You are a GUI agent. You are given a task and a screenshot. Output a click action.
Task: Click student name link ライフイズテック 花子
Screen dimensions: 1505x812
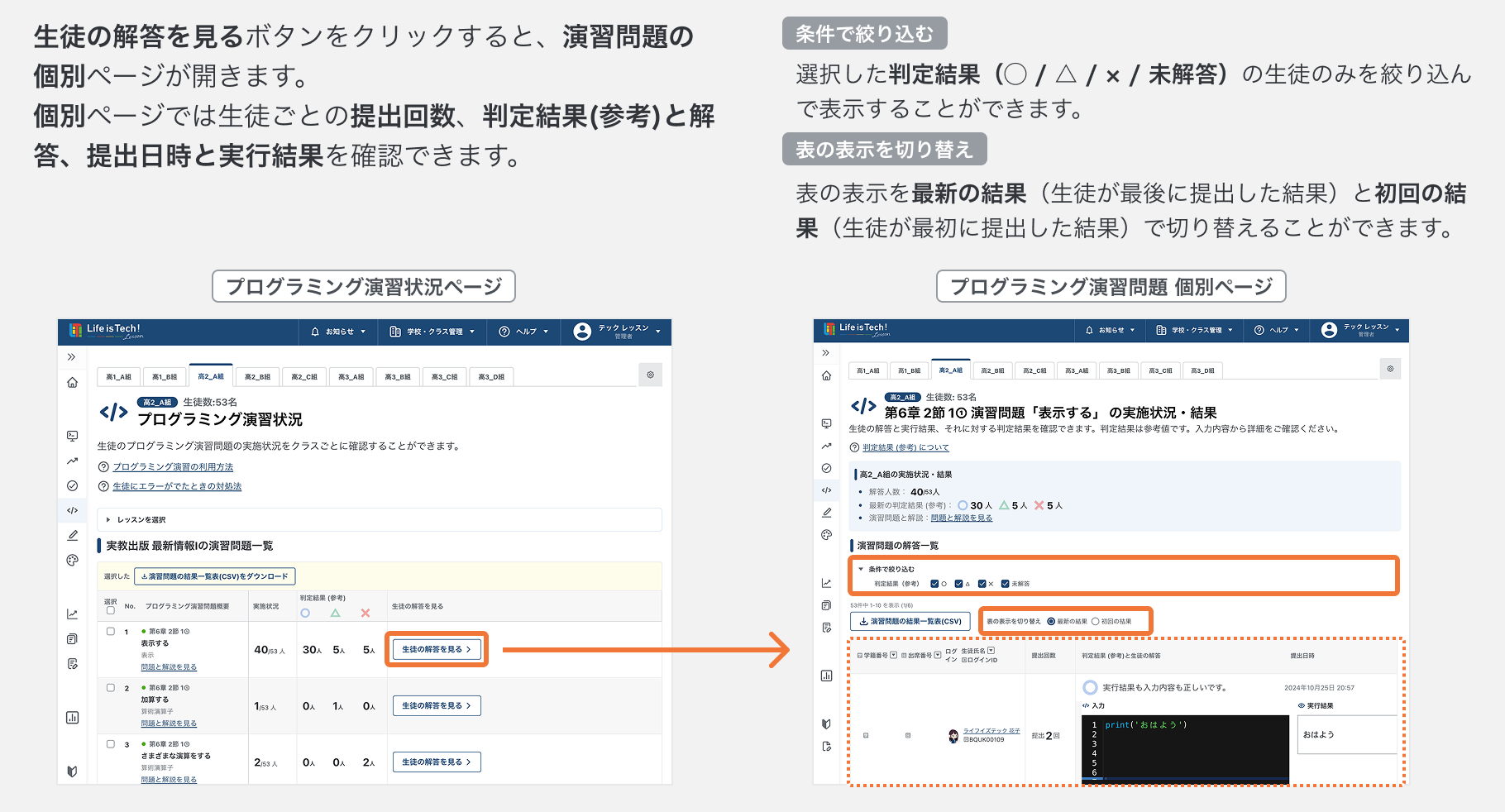991,731
